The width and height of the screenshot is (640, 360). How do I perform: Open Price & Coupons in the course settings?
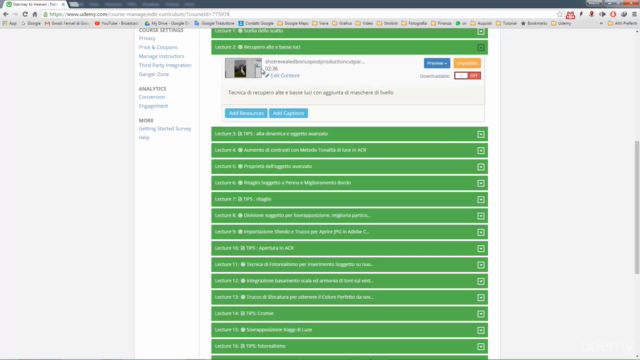(158, 47)
